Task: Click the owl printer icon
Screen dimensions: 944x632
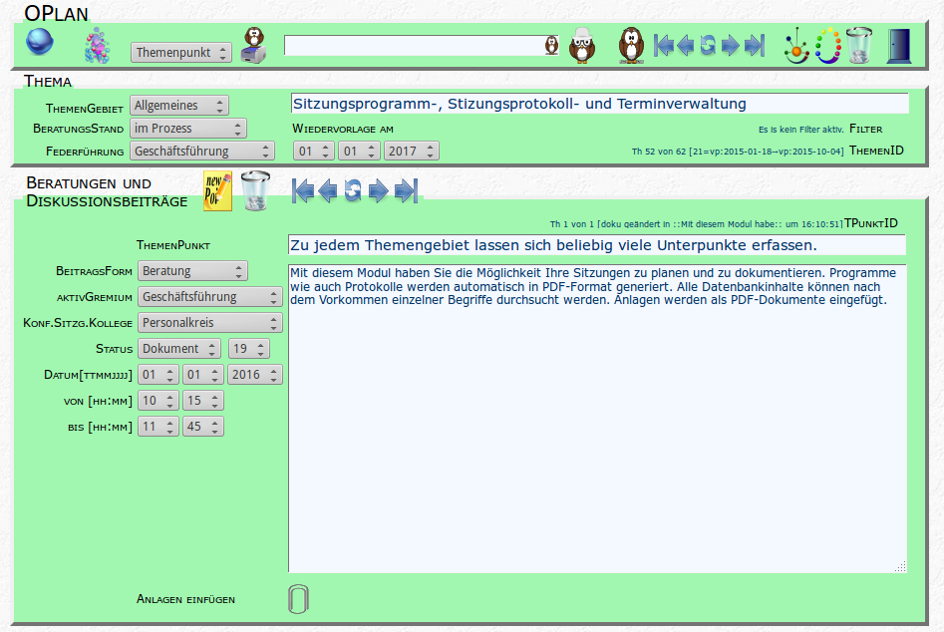Action: pyautogui.click(x=254, y=45)
